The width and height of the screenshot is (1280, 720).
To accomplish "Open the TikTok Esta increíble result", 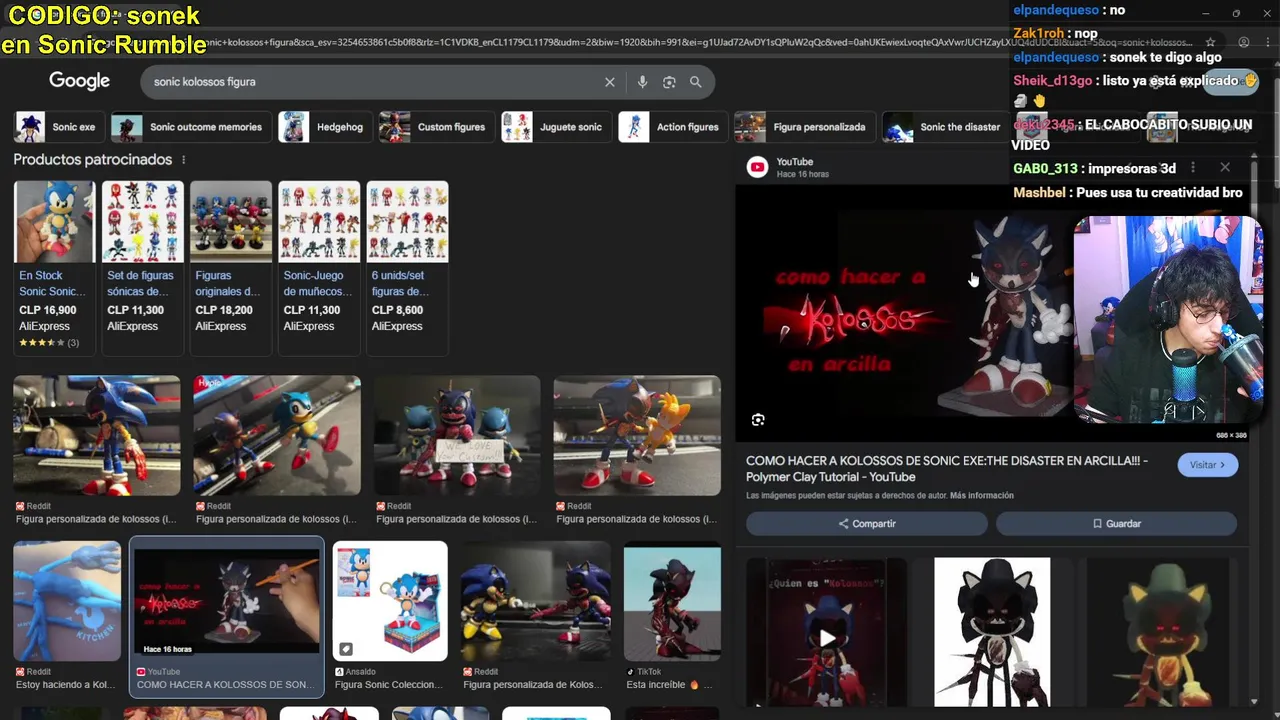I will pyautogui.click(x=672, y=617).
